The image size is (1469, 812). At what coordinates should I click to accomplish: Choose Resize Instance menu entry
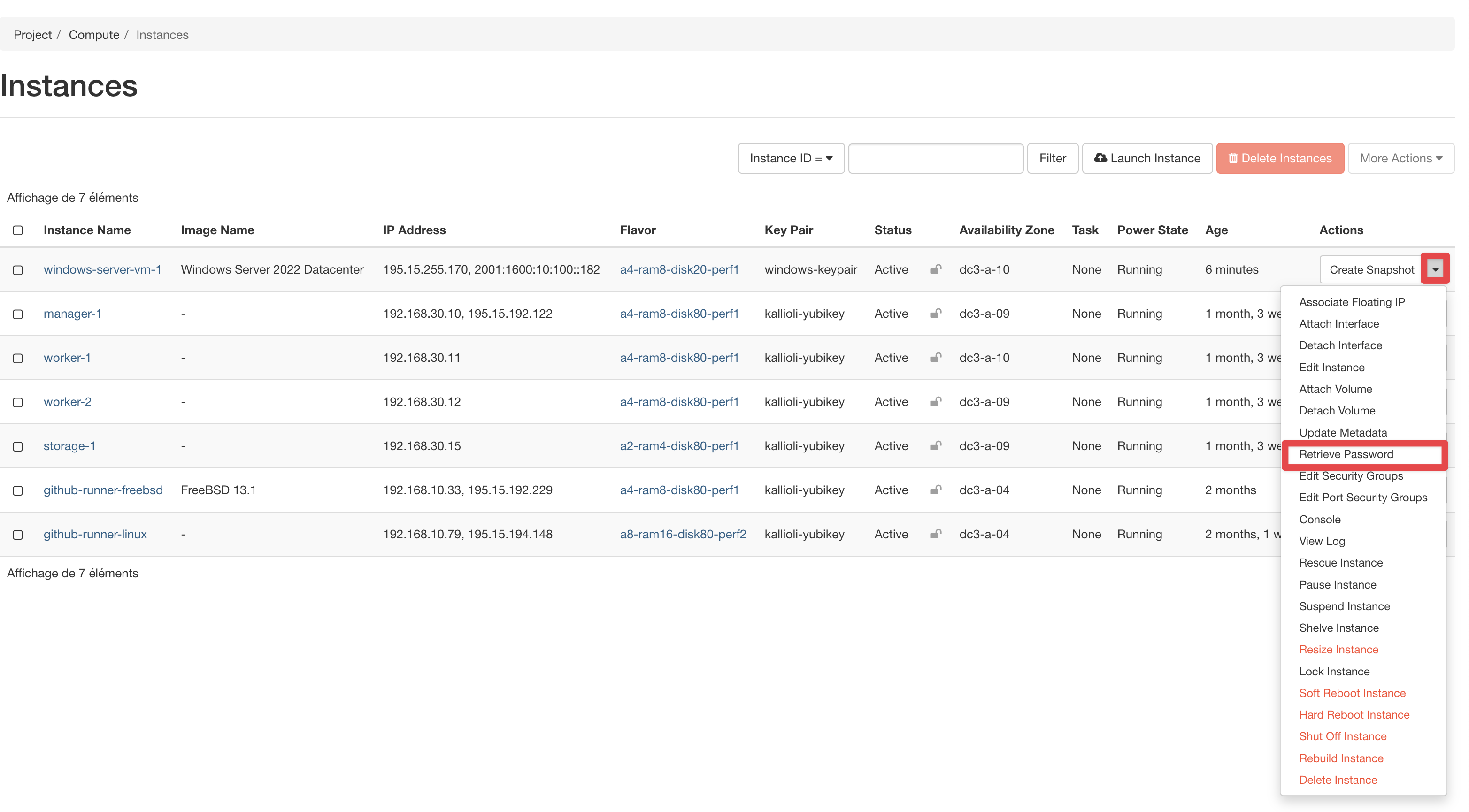1338,650
